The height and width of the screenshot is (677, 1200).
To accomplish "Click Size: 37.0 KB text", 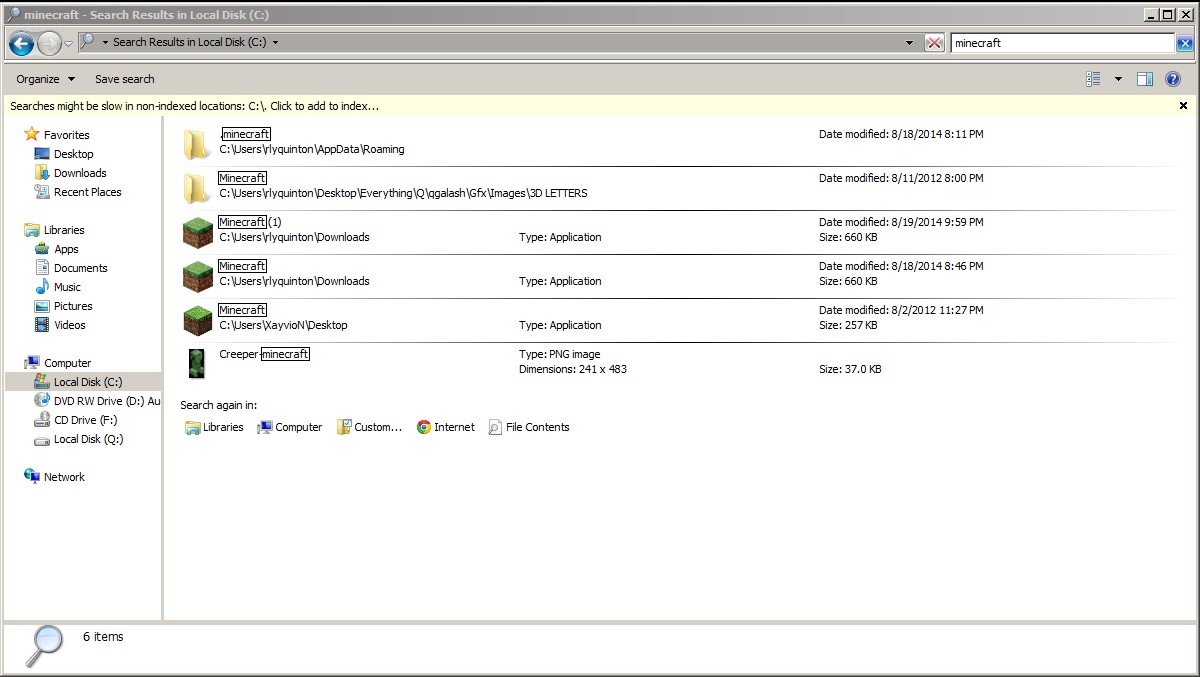I will [x=850, y=369].
